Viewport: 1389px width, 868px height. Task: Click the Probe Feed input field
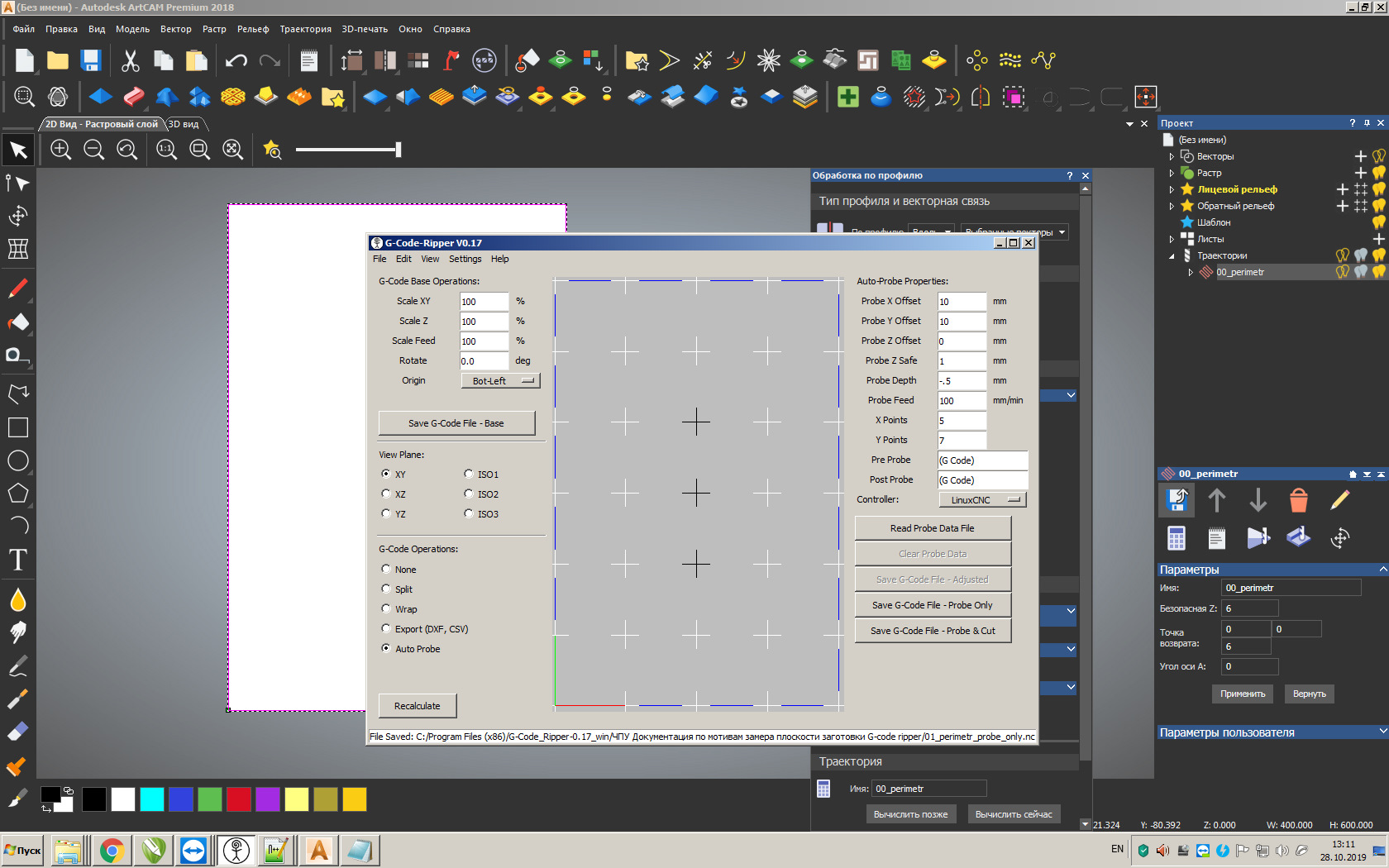pyautogui.click(x=962, y=401)
